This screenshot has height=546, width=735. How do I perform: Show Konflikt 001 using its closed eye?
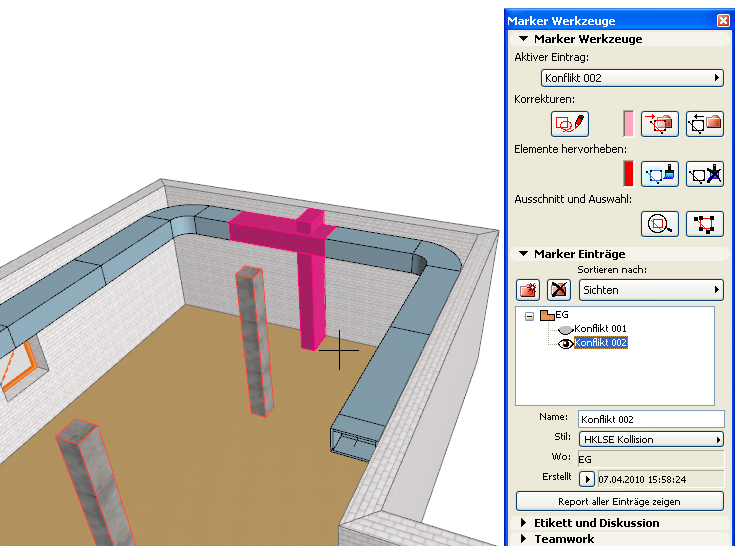(x=566, y=329)
